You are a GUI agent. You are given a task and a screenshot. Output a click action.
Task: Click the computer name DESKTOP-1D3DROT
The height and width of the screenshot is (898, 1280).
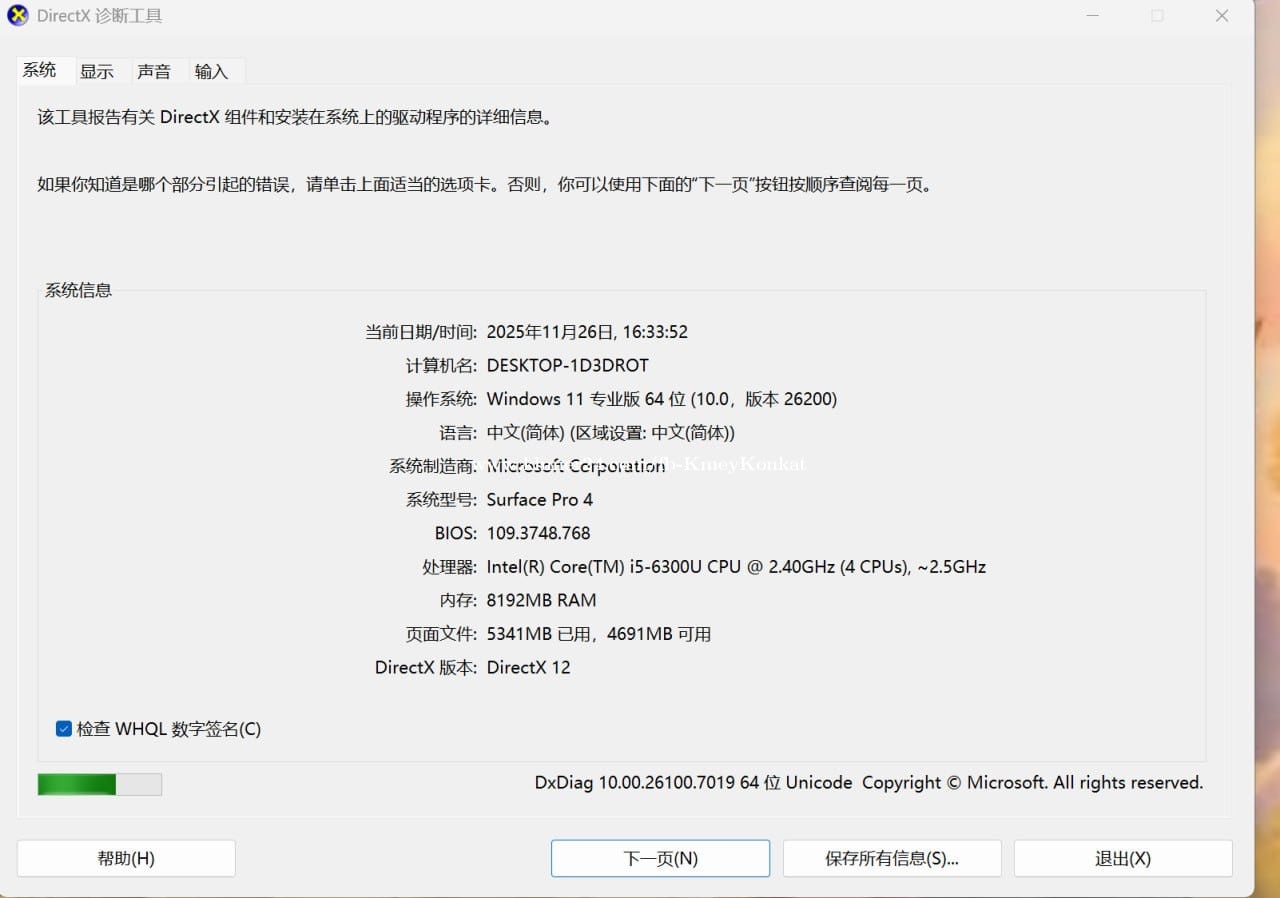pos(567,365)
